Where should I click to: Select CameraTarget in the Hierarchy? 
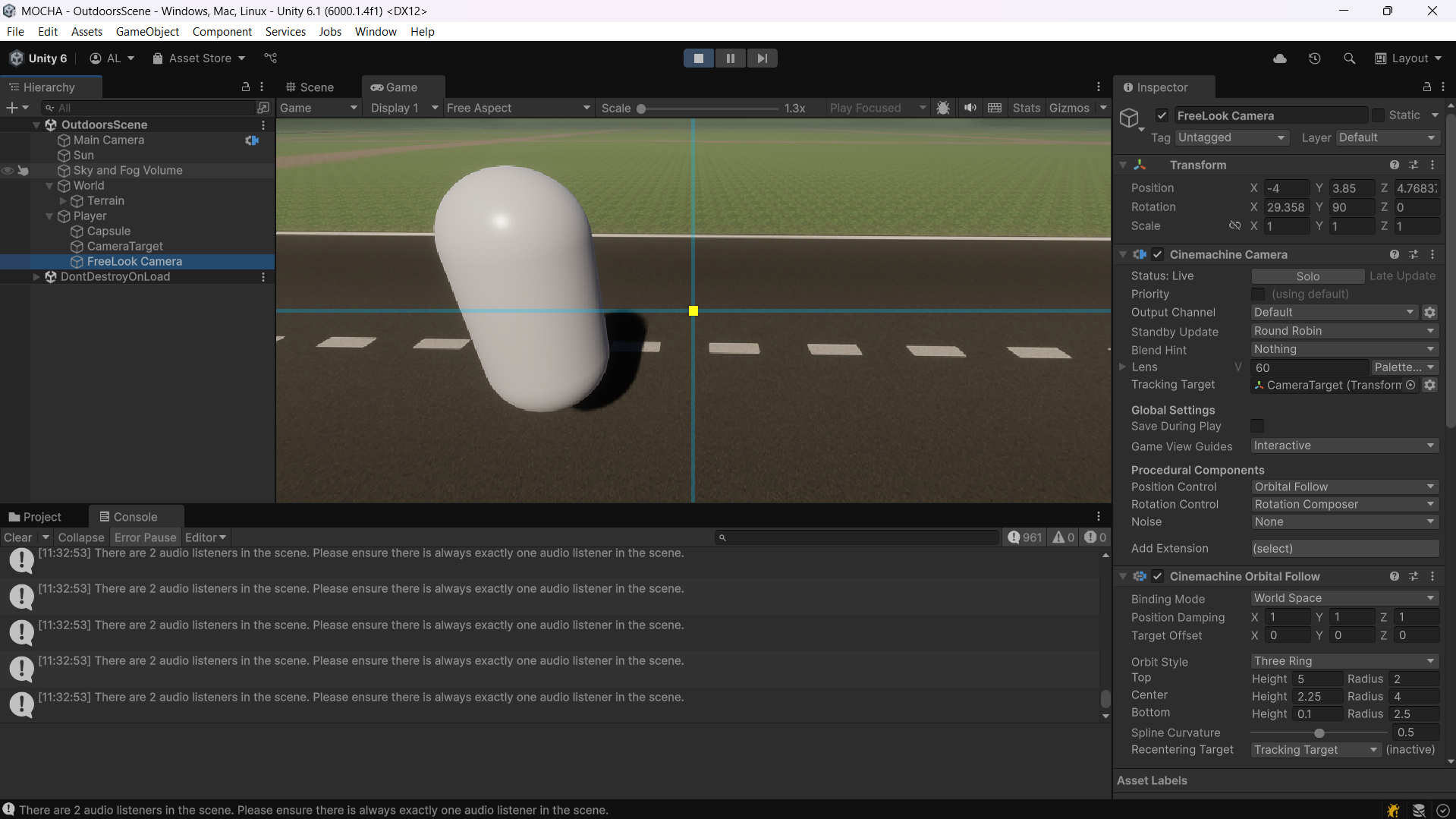(x=125, y=247)
